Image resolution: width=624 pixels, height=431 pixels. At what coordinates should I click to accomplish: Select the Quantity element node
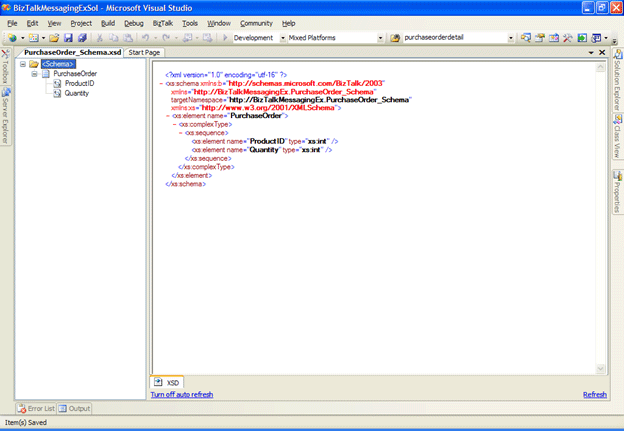[x=77, y=93]
